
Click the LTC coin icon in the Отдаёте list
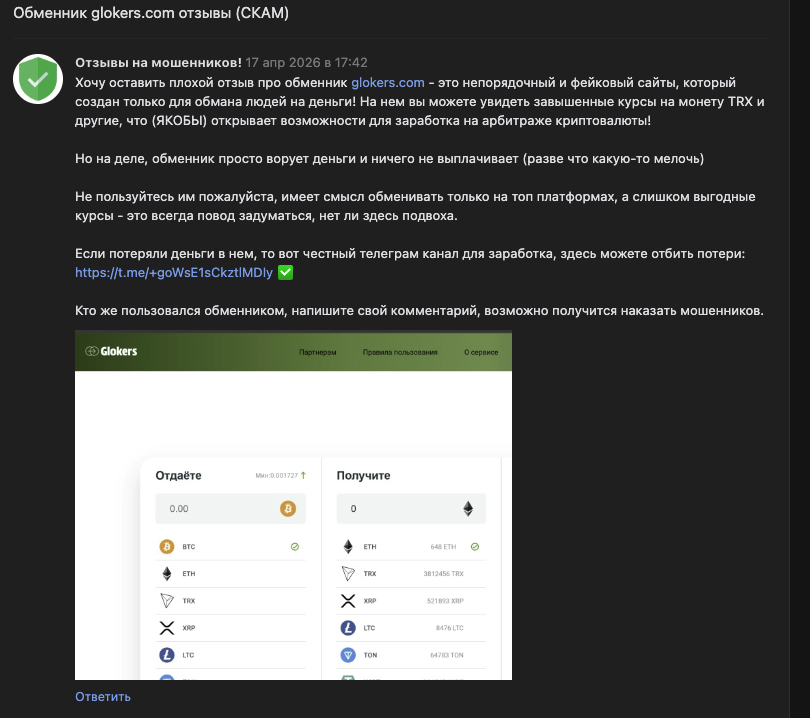pyautogui.click(x=166, y=655)
